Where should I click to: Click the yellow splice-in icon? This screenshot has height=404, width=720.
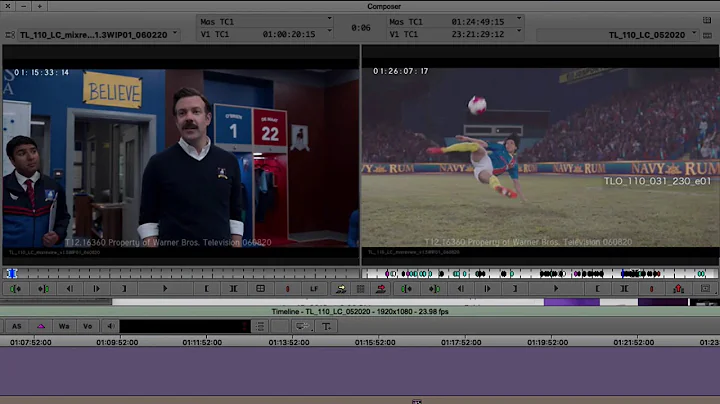[341, 289]
